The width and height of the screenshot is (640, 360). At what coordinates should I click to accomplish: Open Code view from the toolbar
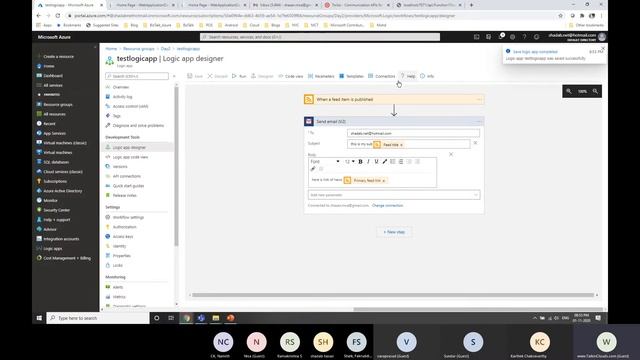(x=291, y=76)
